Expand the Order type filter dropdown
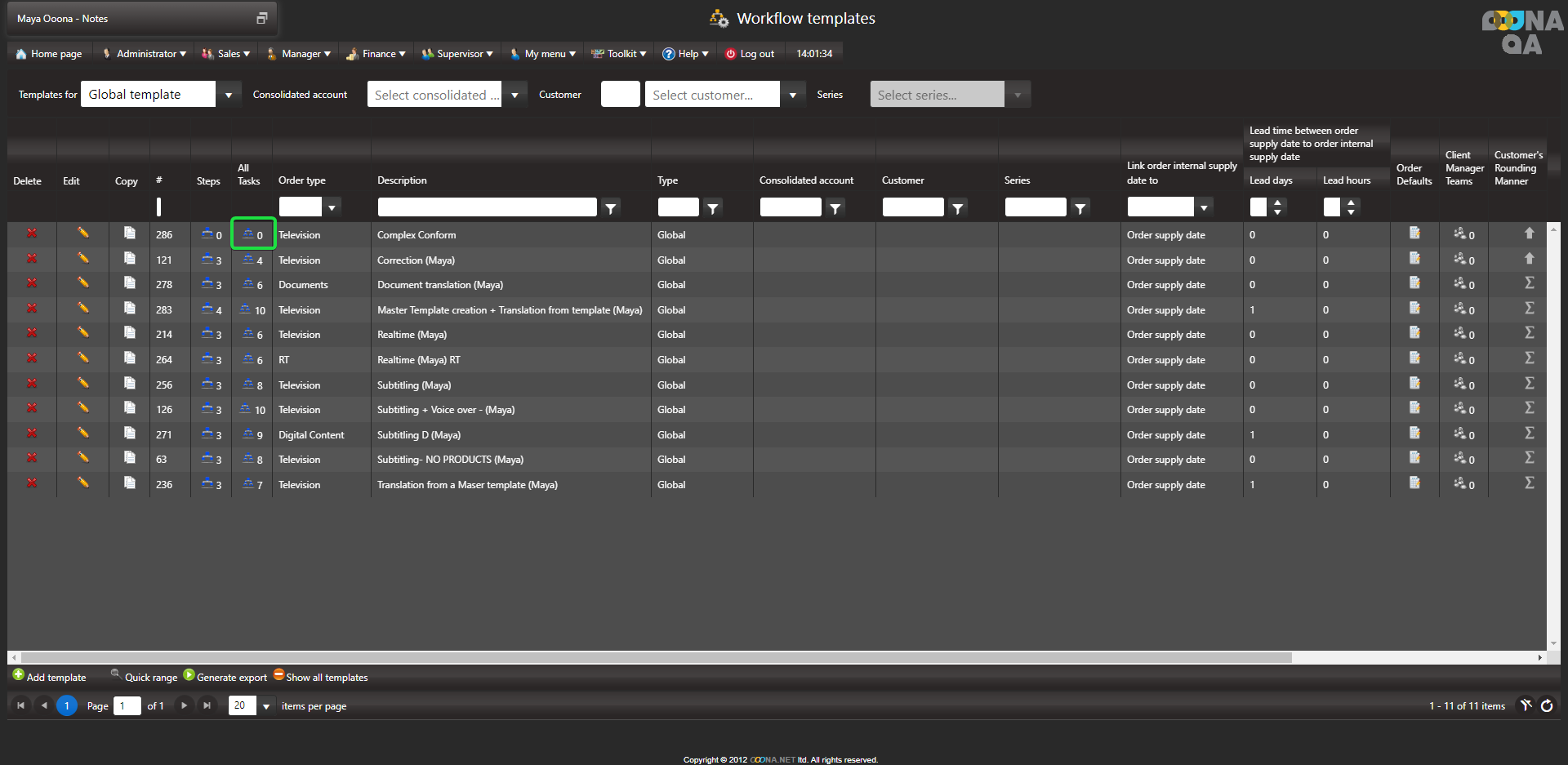Viewport: 1568px width, 765px height. [332, 207]
